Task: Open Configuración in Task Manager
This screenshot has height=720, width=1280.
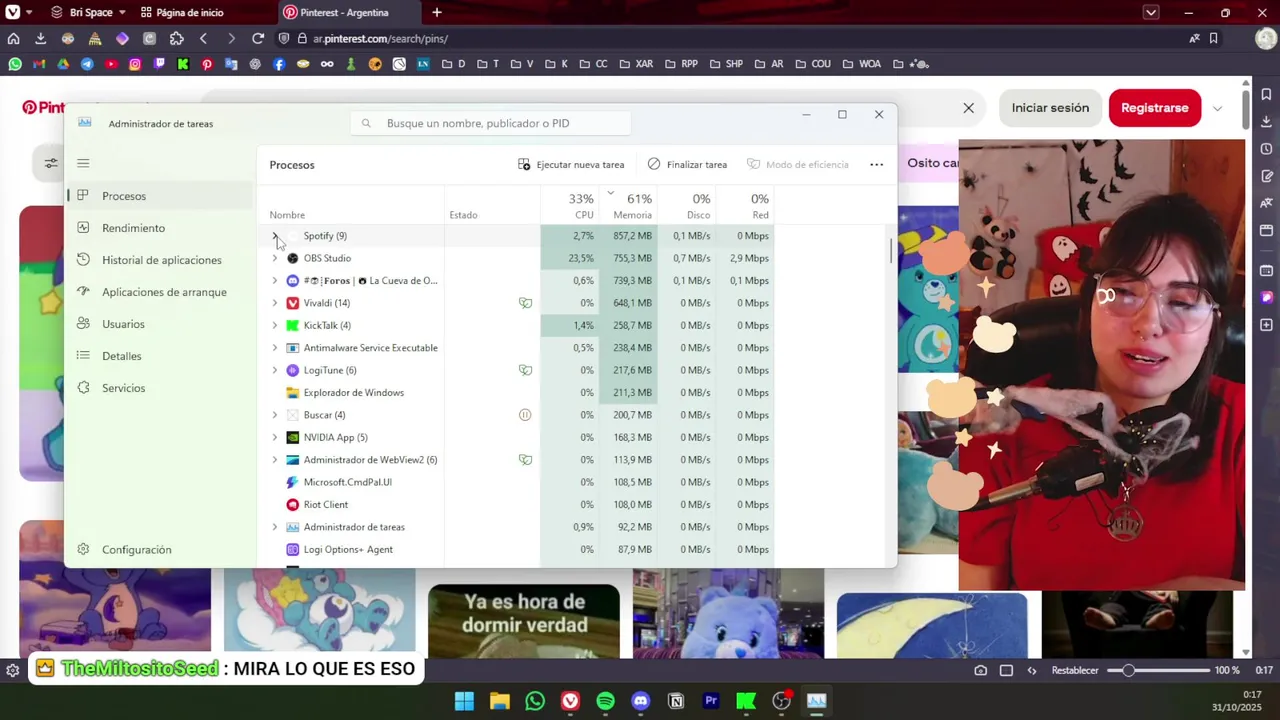Action: pyautogui.click(x=160, y=549)
